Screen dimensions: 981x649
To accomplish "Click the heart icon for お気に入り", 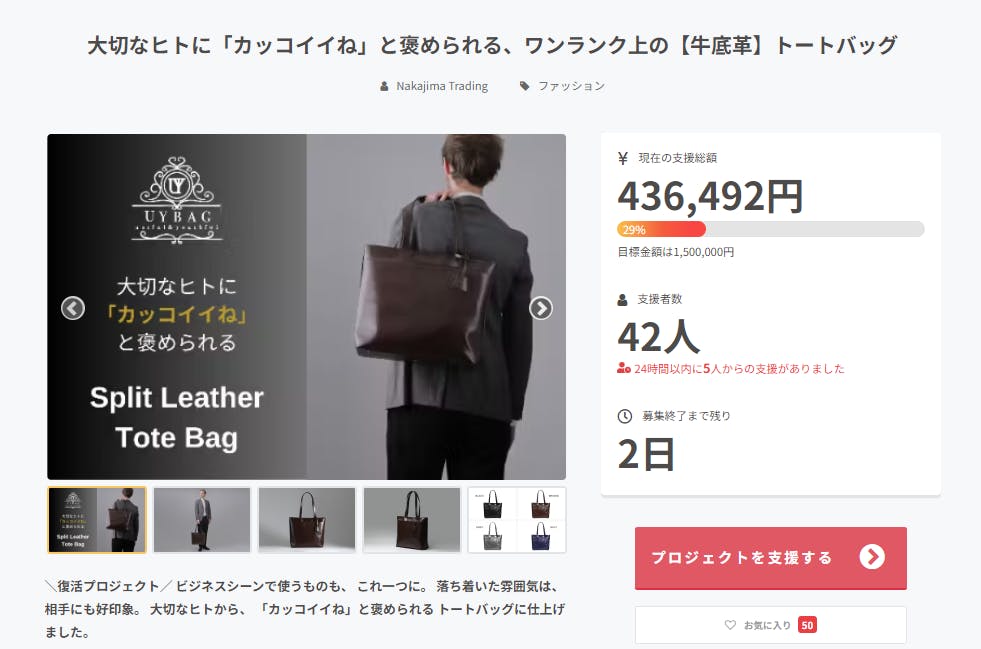I will tap(730, 625).
